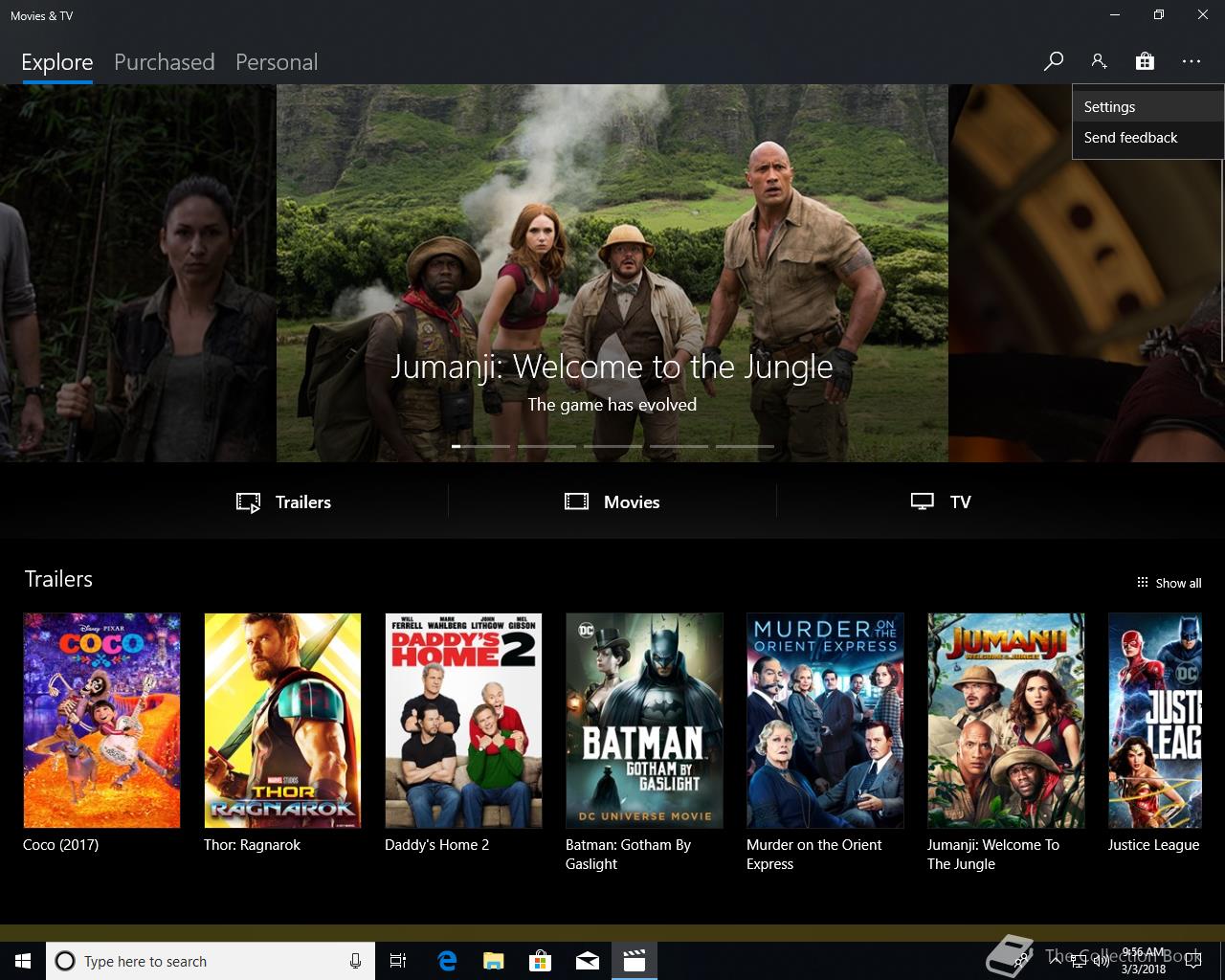Click the Justice League title text
The width and height of the screenshot is (1225, 980).
click(x=1153, y=845)
